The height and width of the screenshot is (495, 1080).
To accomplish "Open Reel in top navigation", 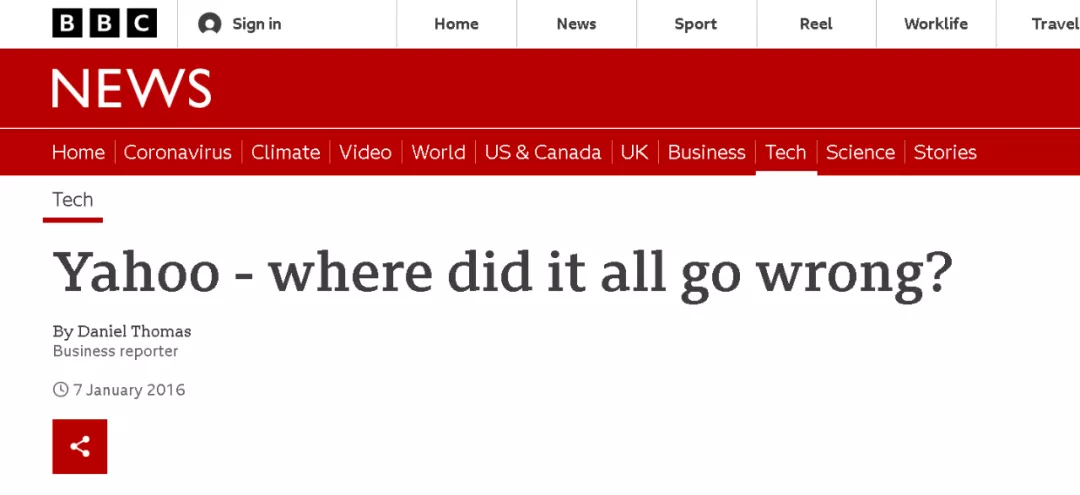I will [x=816, y=24].
